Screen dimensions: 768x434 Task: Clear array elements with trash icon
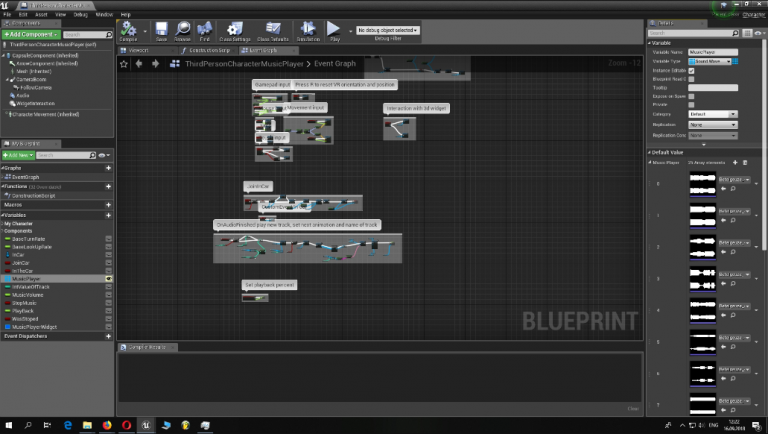pyautogui.click(x=745, y=163)
